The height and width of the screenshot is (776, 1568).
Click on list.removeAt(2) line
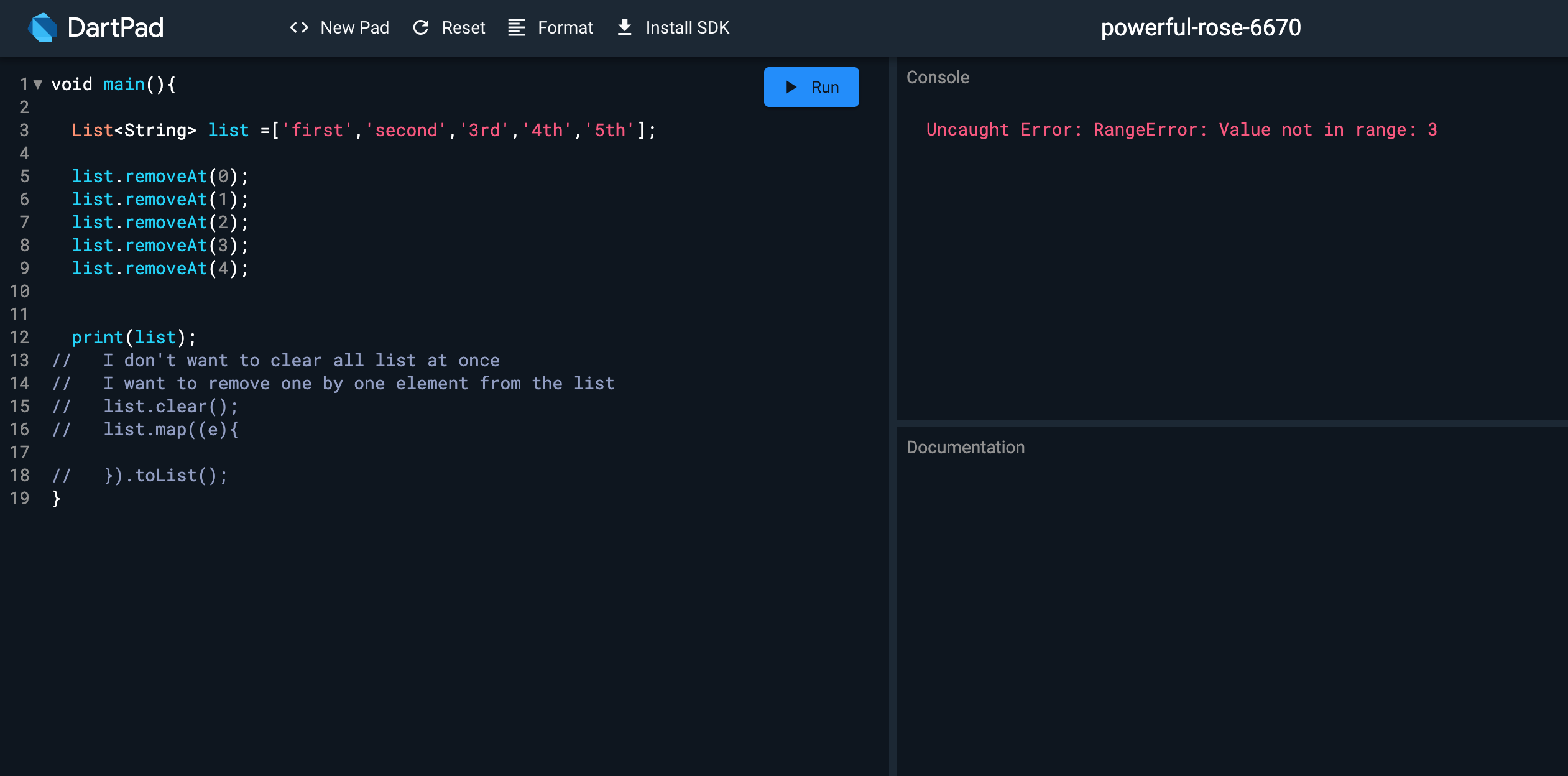[160, 223]
